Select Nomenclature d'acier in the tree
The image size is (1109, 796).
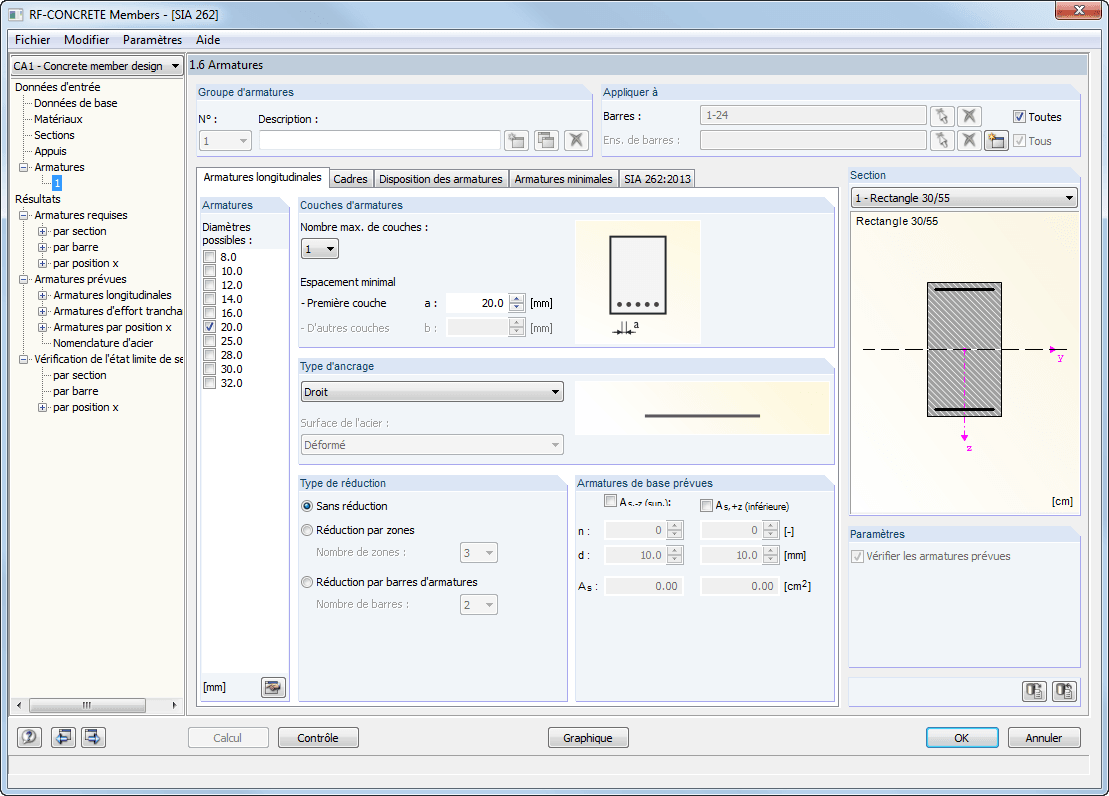coord(103,343)
